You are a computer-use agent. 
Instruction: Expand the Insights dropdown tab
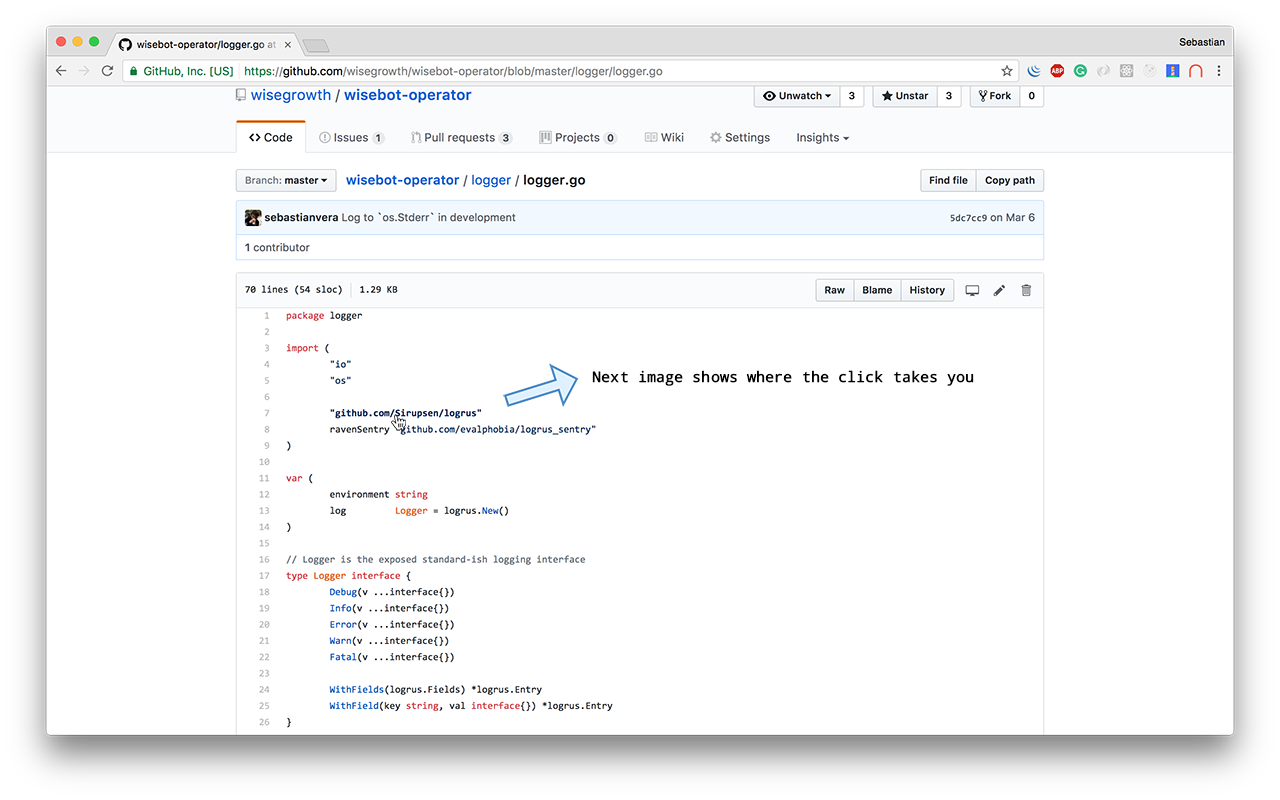pos(822,137)
